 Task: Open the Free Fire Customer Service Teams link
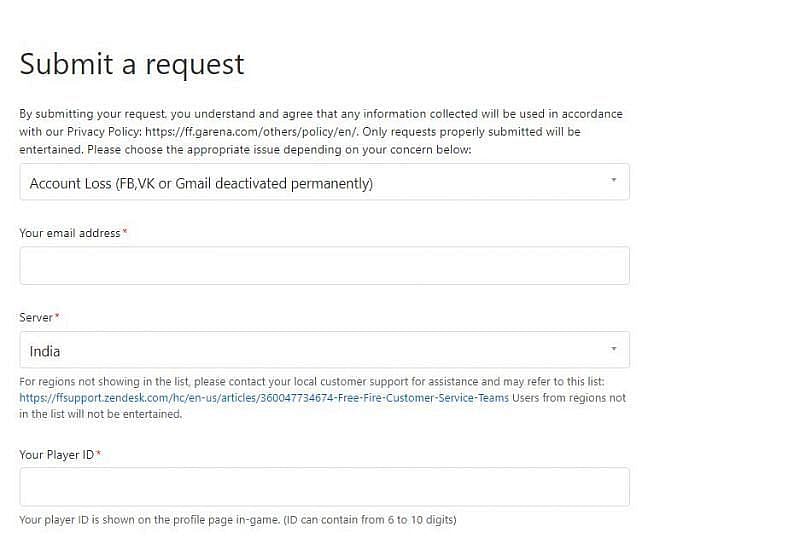point(264,398)
